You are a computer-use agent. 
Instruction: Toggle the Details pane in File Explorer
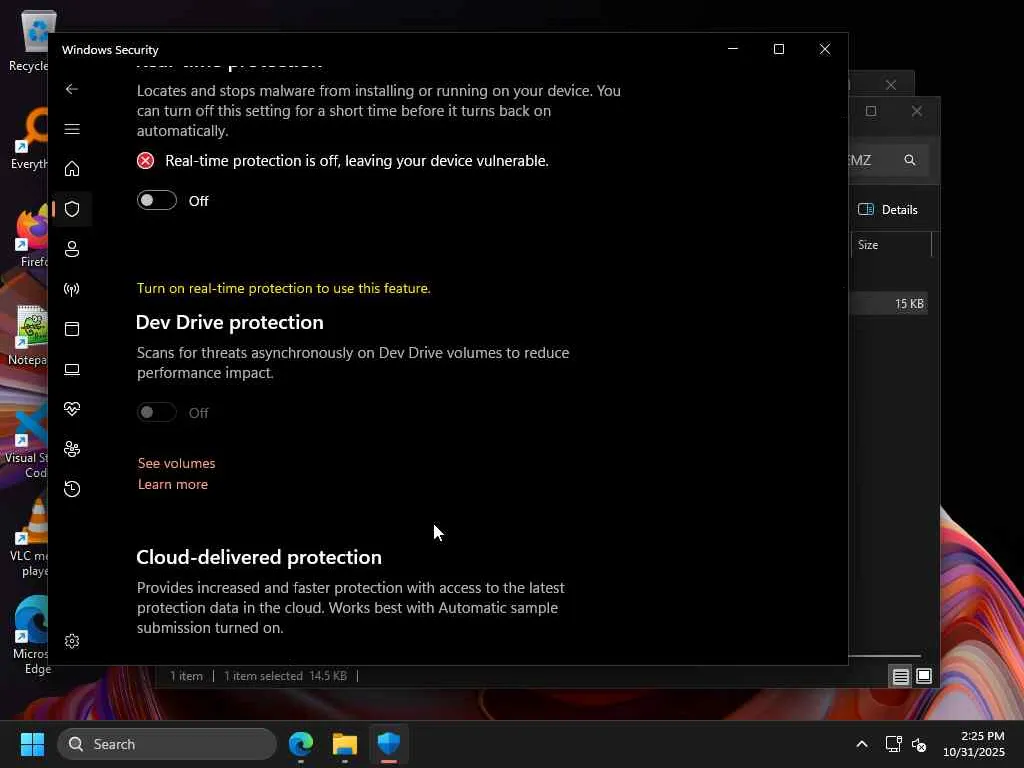click(x=887, y=210)
